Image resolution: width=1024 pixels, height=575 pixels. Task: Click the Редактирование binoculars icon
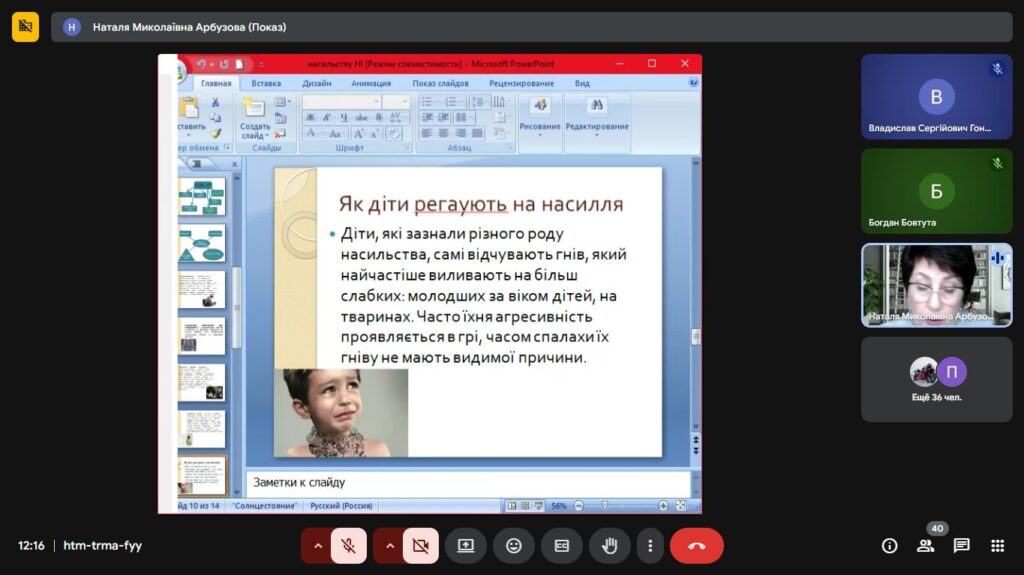[x=597, y=106]
